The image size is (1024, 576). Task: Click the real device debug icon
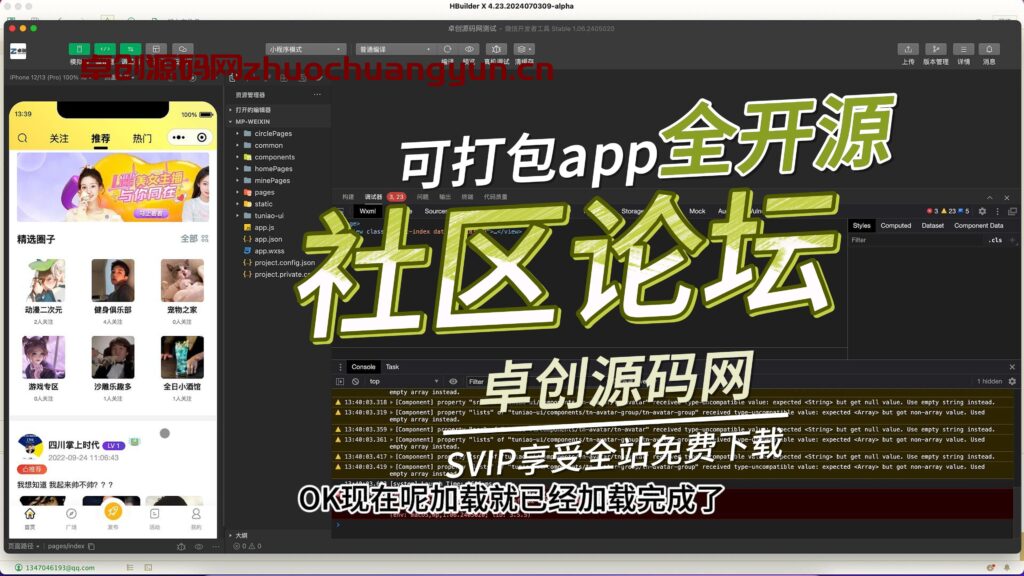coord(496,49)
